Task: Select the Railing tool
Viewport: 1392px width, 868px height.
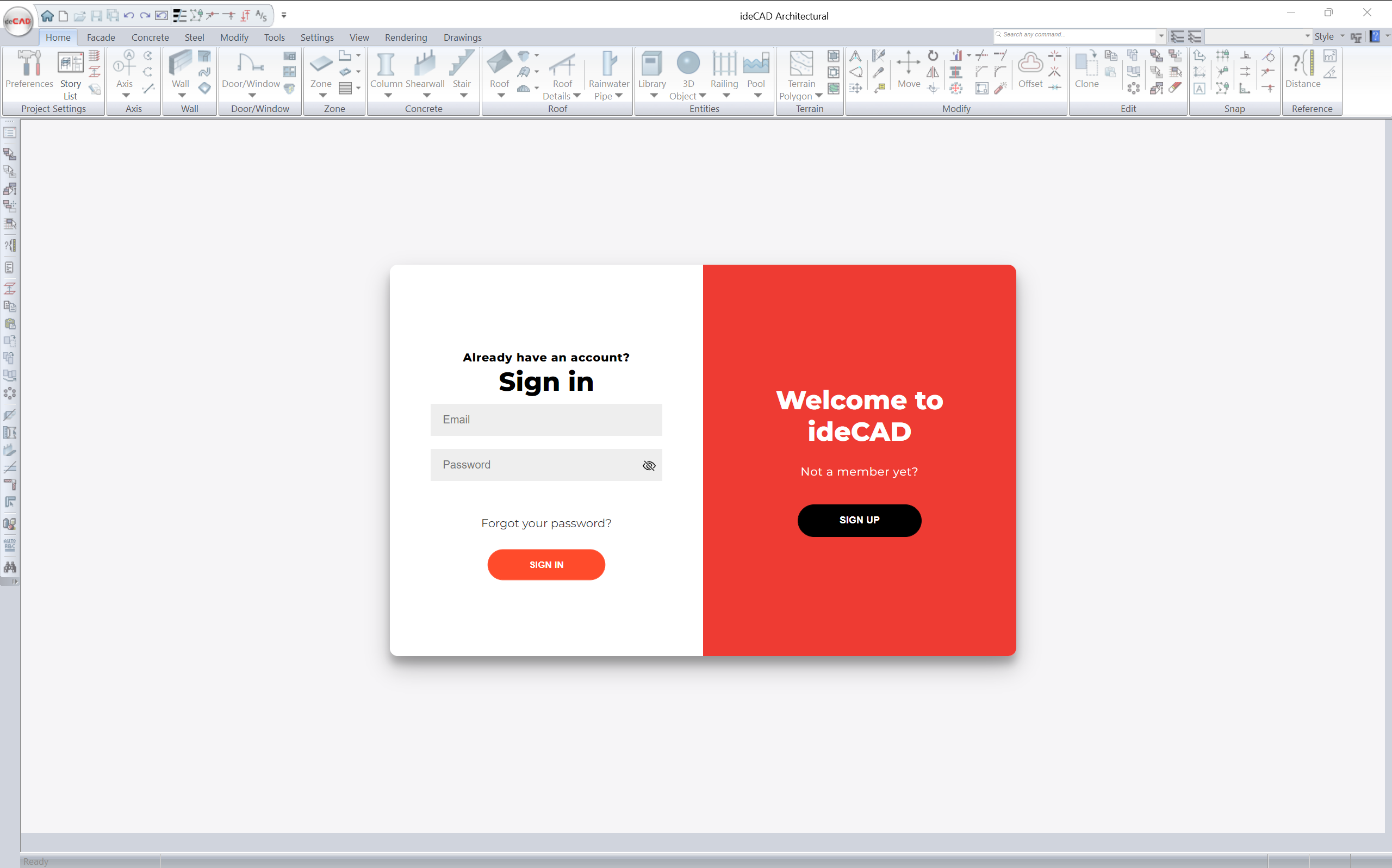Action: point(724,70)
